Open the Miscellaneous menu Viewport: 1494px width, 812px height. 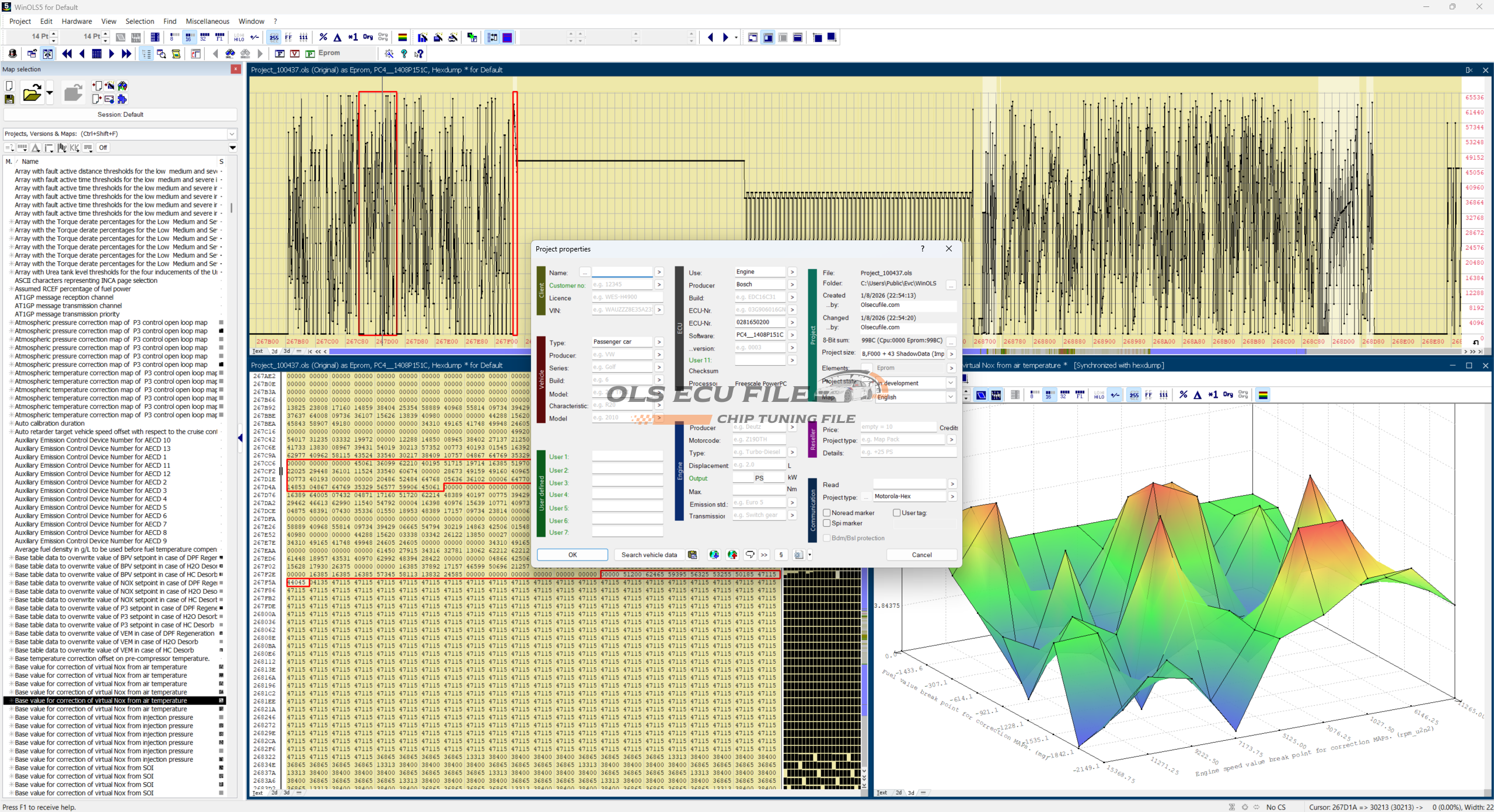click(x=207, y=22)
